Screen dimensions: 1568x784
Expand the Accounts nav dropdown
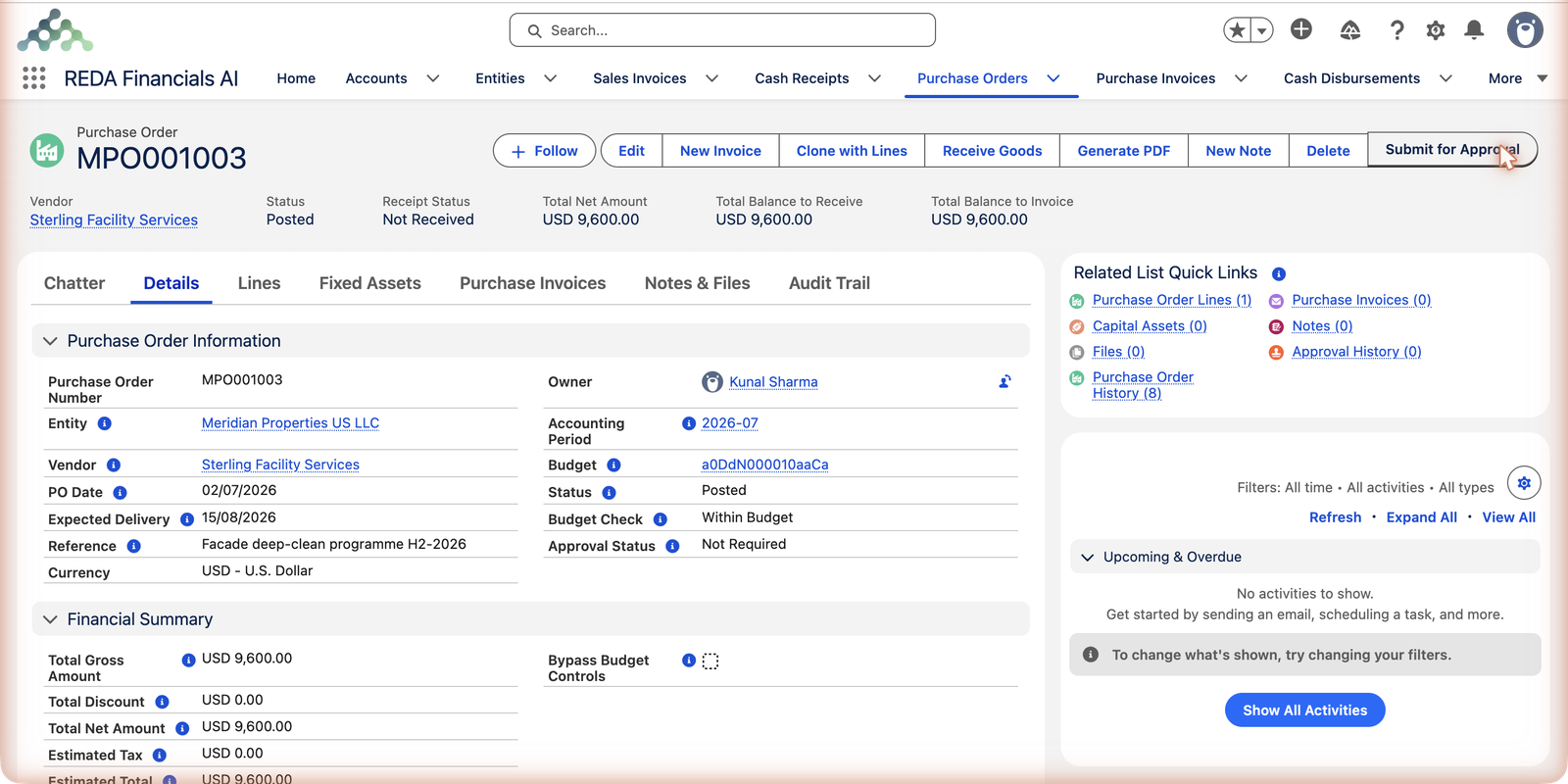(x=433, y=78)
